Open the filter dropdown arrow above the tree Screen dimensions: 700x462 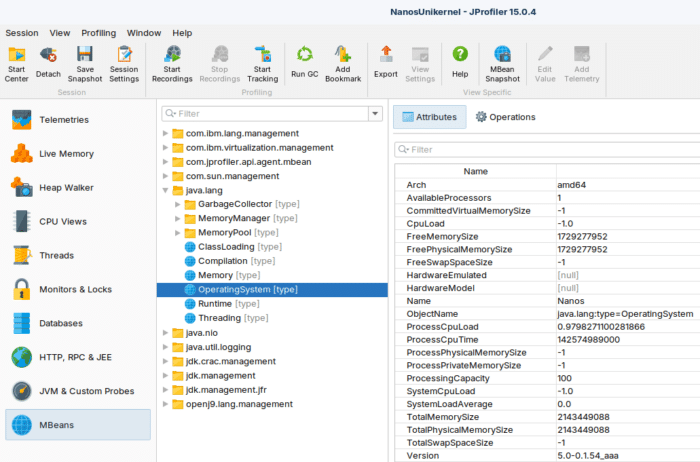tap(375, 114)
